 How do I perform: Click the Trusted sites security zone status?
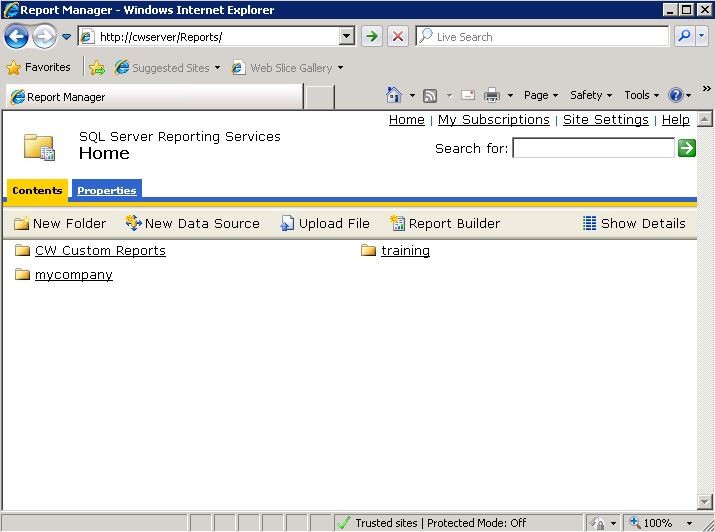(458, 523)
